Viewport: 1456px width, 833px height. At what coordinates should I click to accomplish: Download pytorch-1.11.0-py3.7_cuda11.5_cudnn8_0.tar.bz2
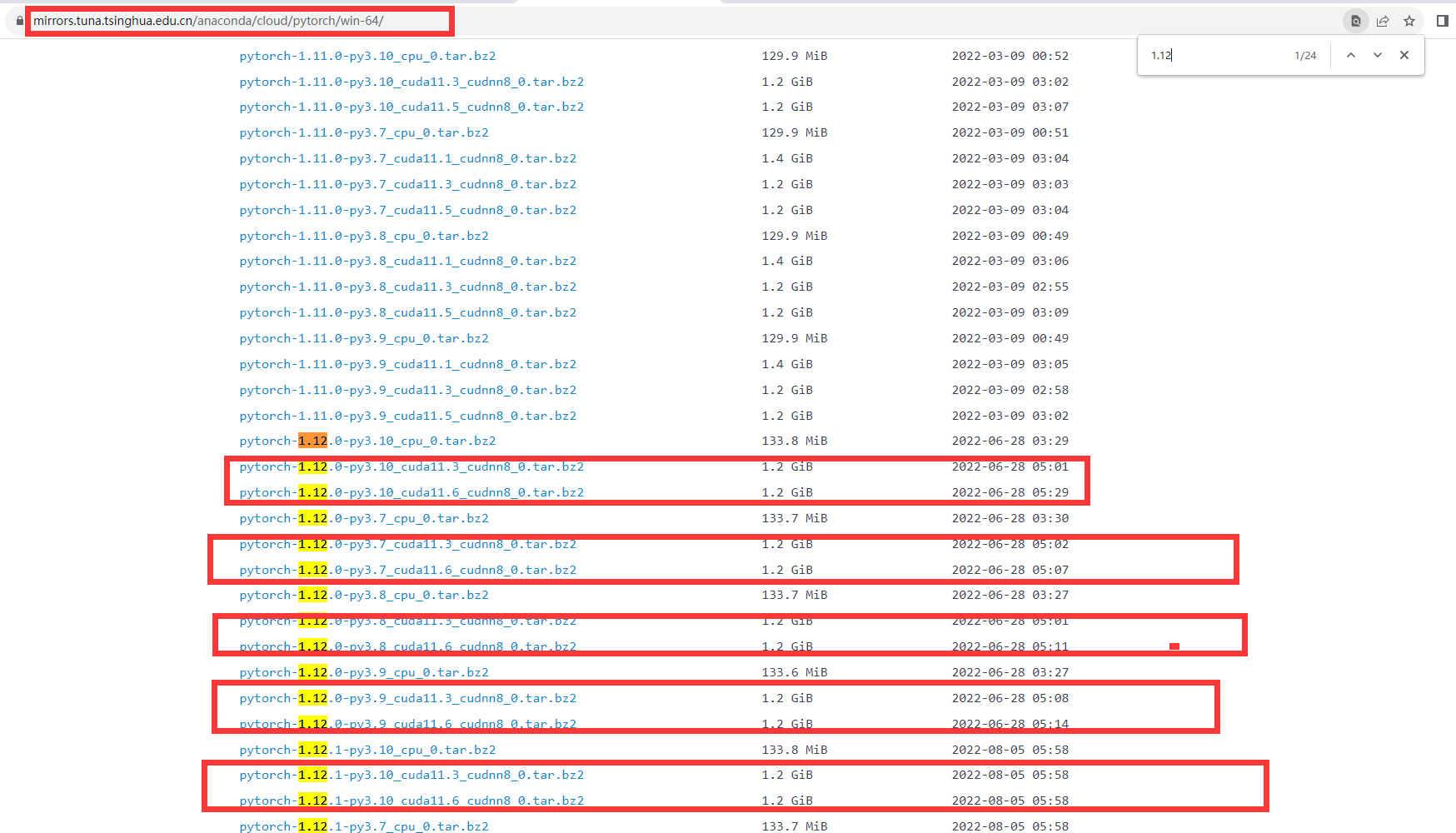[x=408, y=210]
